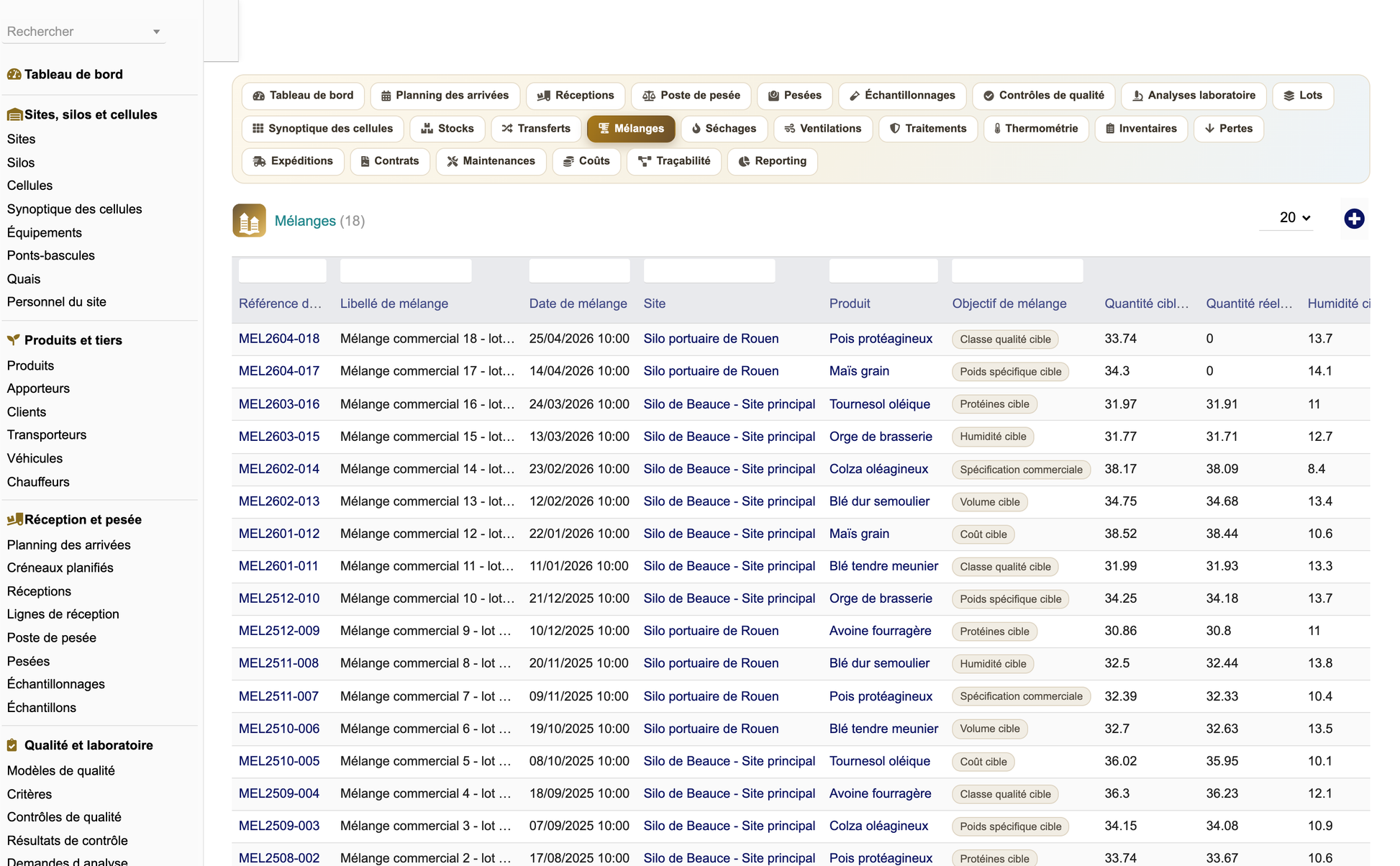Open the Planning des arrivées tab
The width and height of the screenshot is (1400, 866).
coord(445,96)
